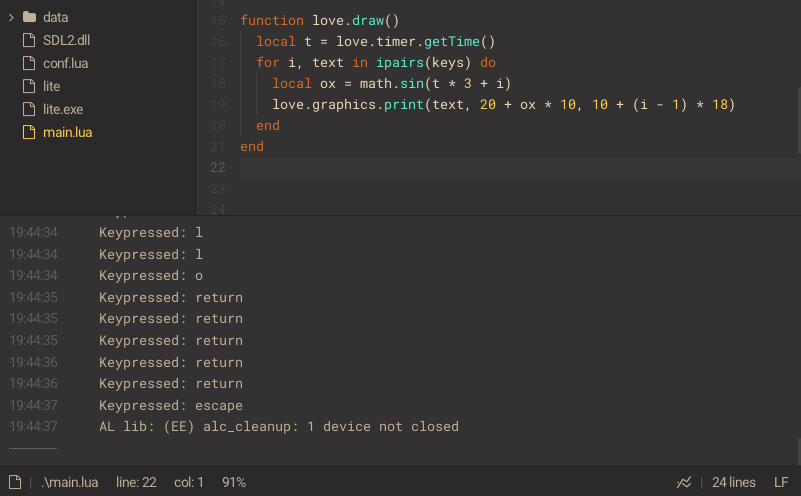
Task: Click the '24 lines' status entry
Action: 734,482
